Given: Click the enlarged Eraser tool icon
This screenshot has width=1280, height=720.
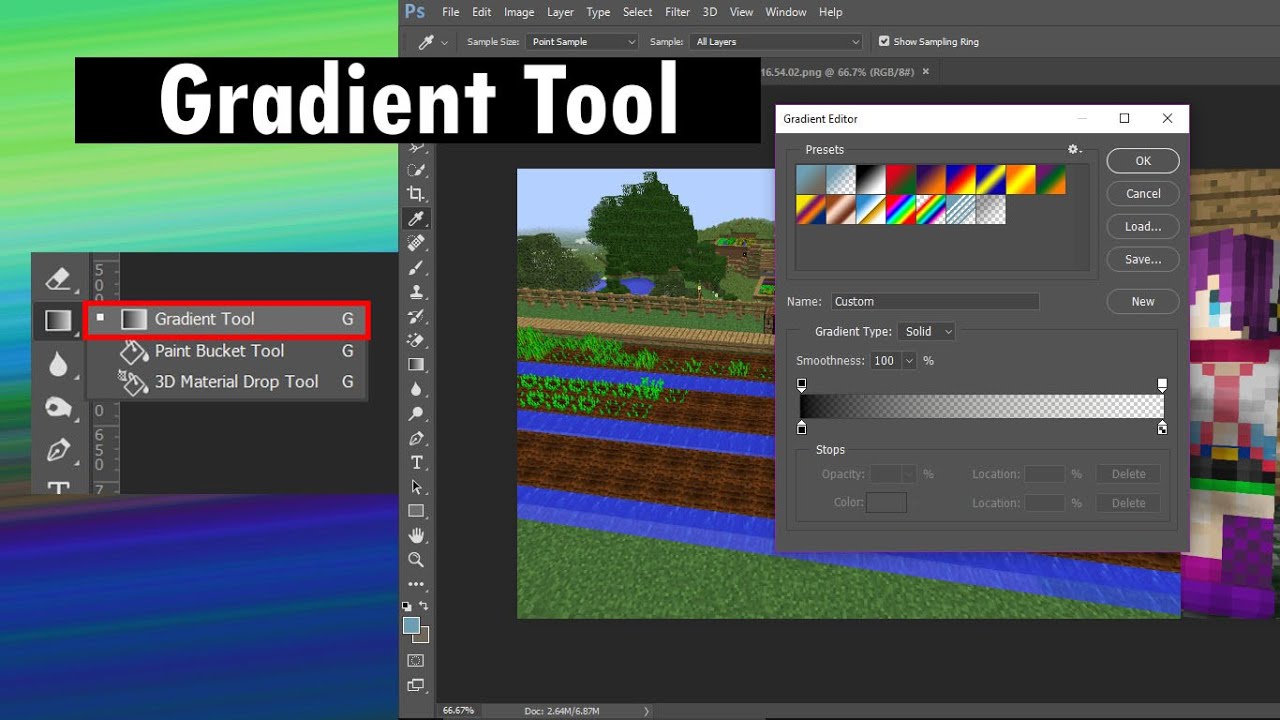Looking at the screenshot, I should pos(58,279).
